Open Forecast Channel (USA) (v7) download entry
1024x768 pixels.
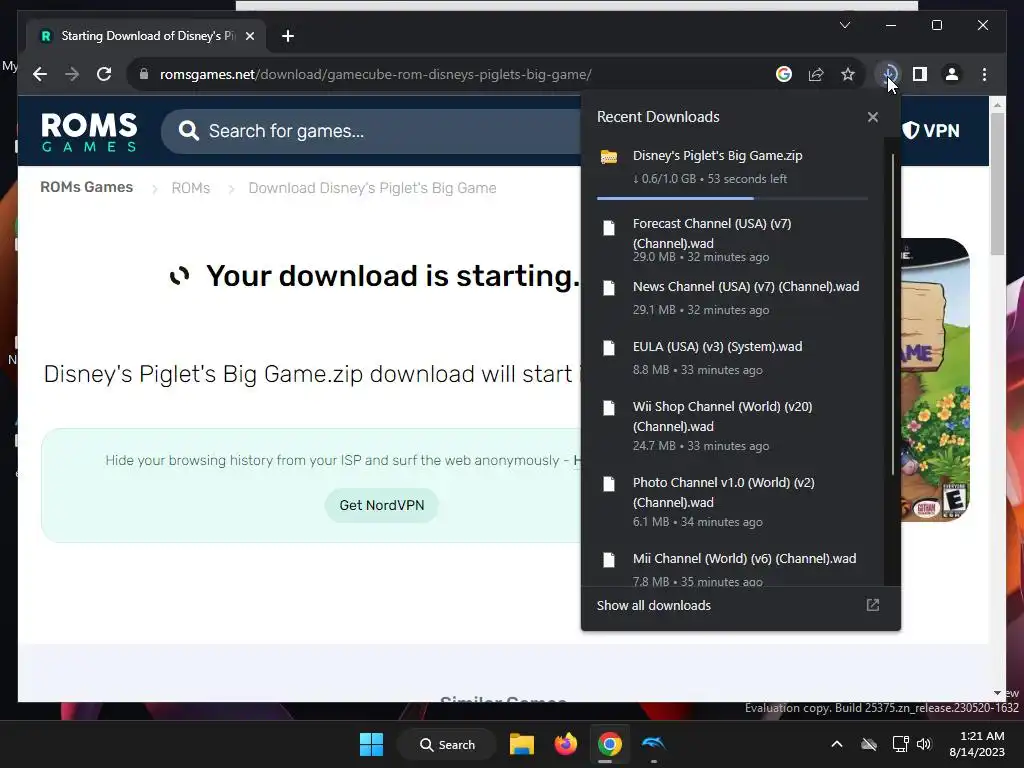(732, 239)
